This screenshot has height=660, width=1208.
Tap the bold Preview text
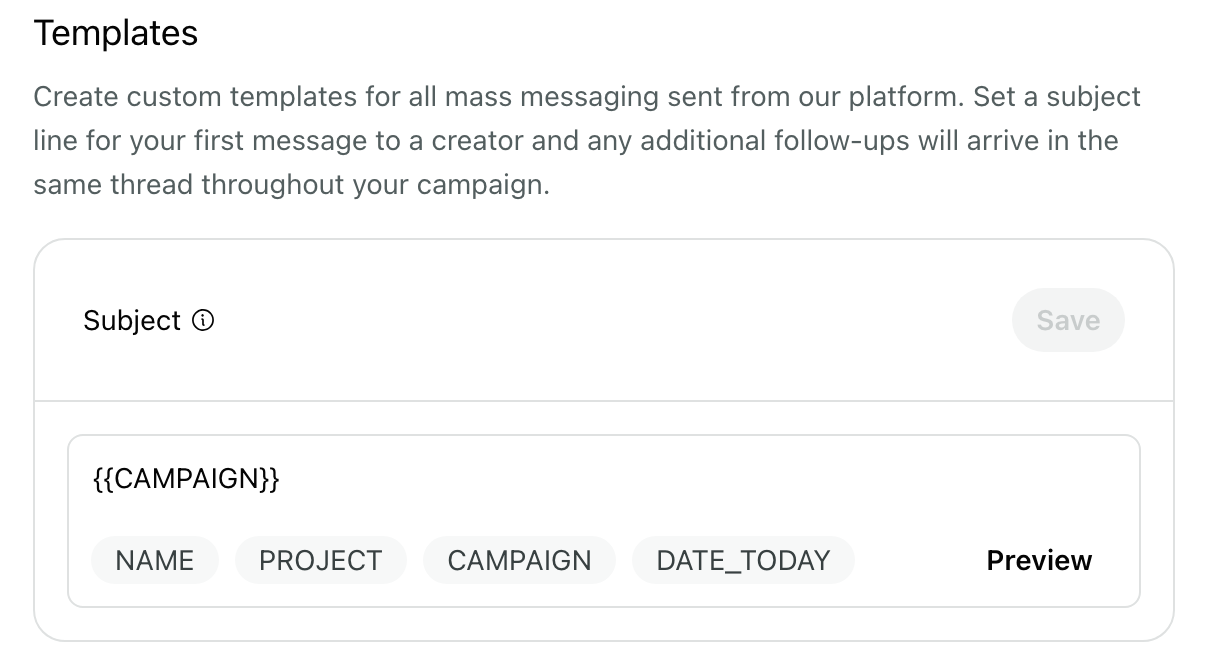1039,560
